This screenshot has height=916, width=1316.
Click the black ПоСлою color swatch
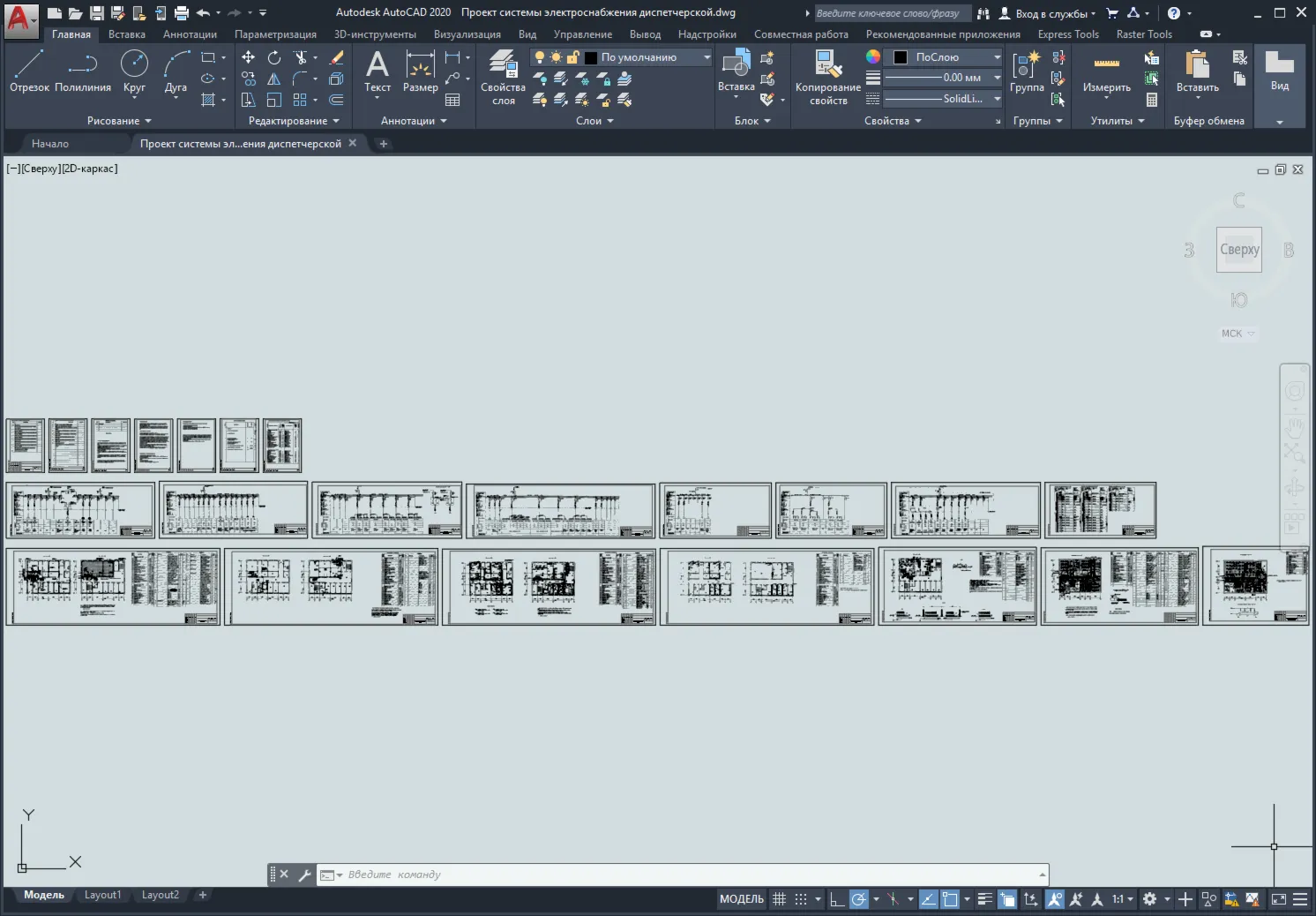click(x=901, y=57)
